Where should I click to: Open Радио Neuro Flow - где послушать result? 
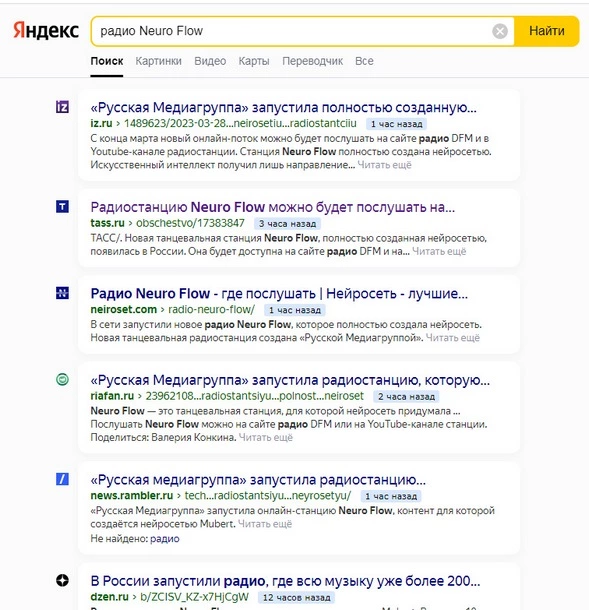click(x=279, y=293)
